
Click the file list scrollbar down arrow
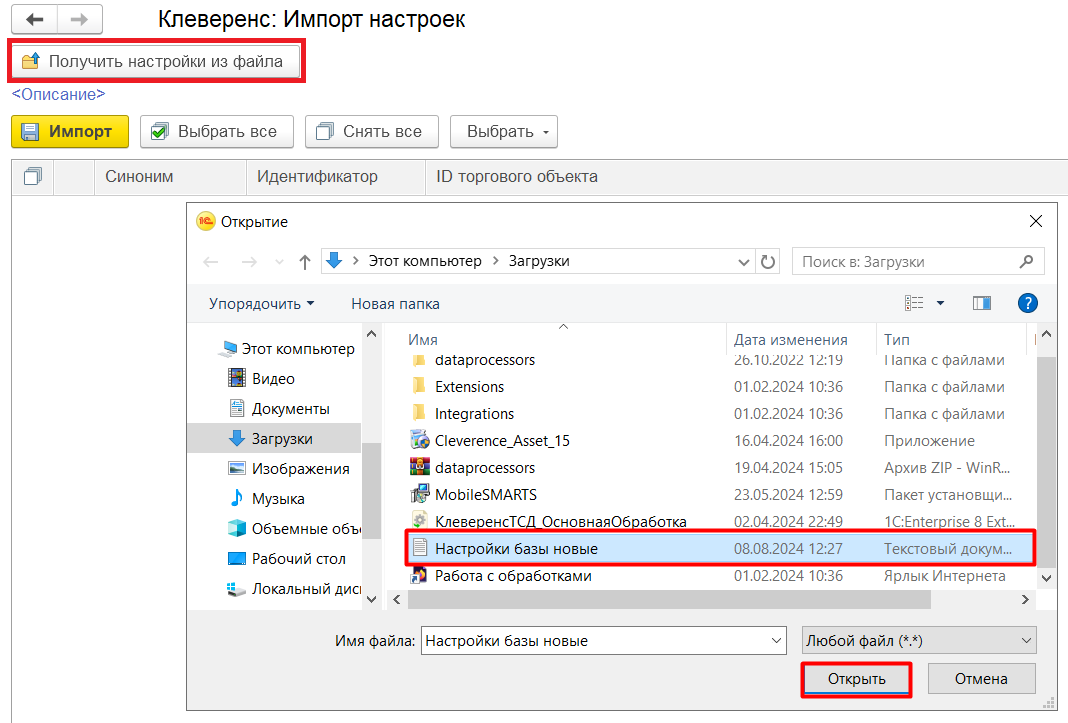pyautogui.click(x=1046, y=578)
